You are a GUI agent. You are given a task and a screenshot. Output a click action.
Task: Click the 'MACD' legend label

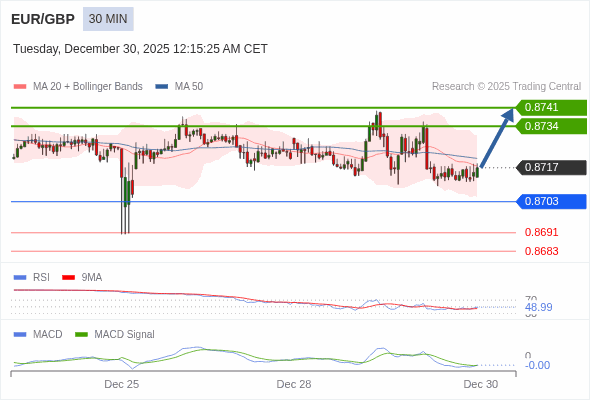(48, 335)
